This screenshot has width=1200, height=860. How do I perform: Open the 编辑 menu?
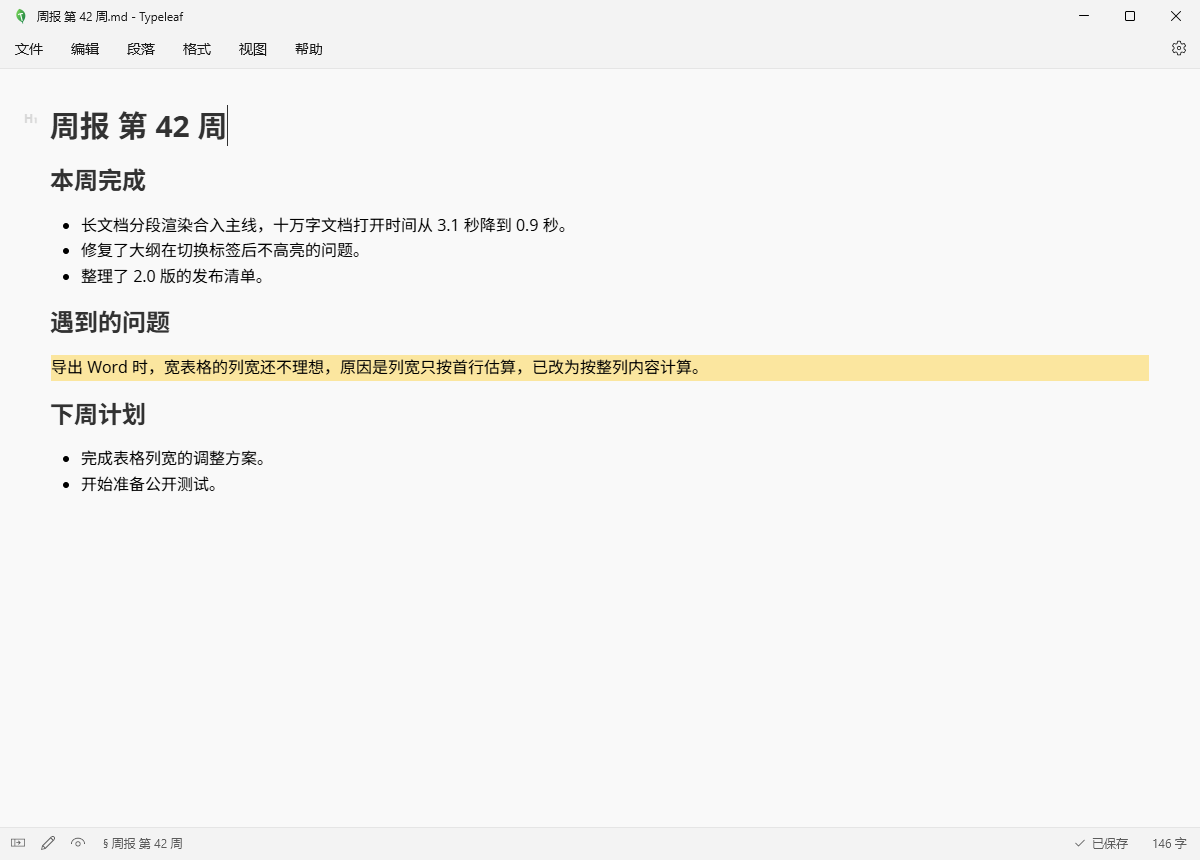[85, 49]
